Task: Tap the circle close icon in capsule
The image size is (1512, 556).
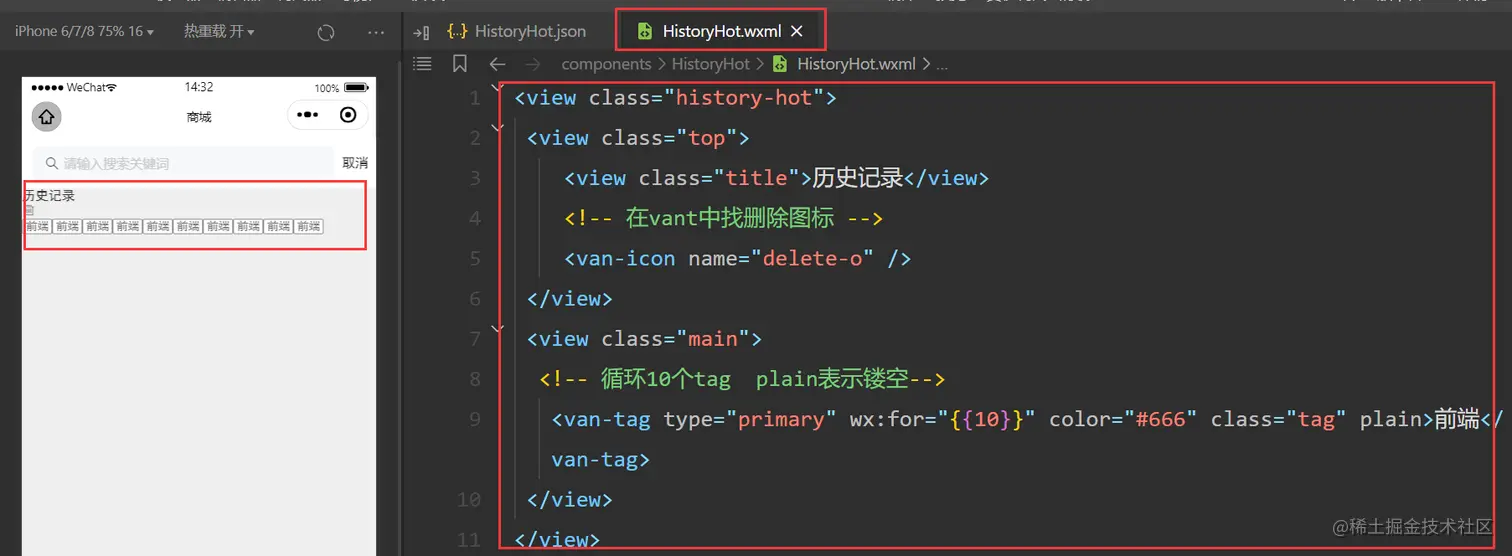Action: coord(348,115)
